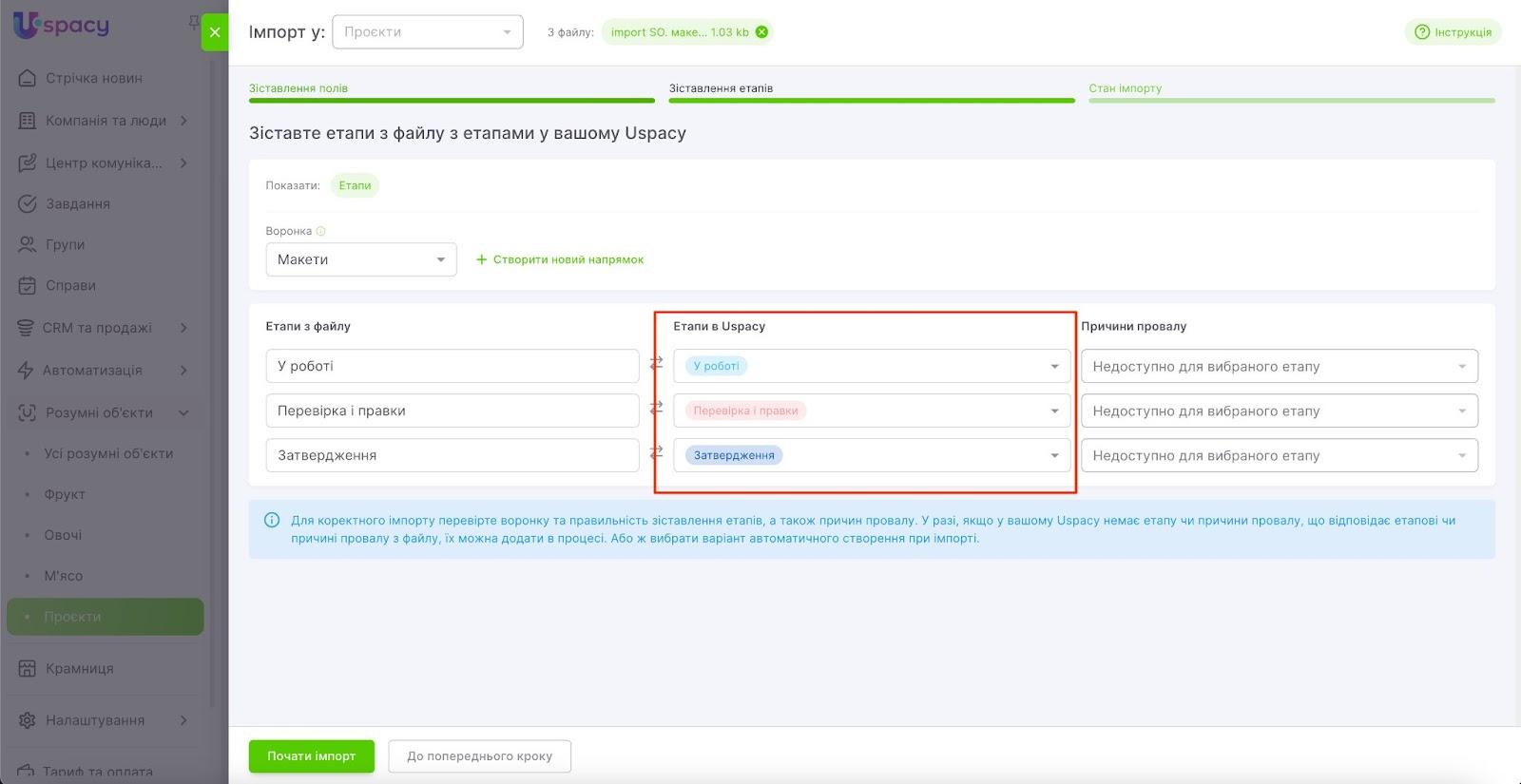Click the Розумні об'єкти cube icon
This screenshot has height=784, width=1521.
pos(28,412)
